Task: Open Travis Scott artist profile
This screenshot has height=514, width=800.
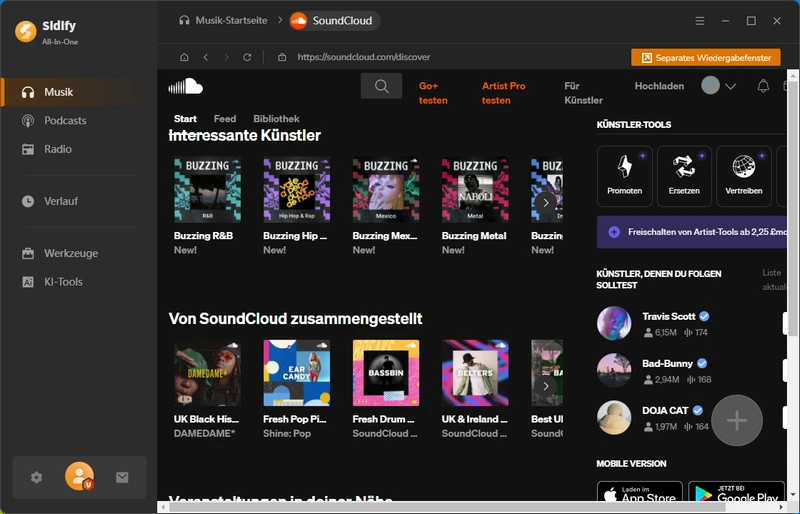Action: click(668, 316)
